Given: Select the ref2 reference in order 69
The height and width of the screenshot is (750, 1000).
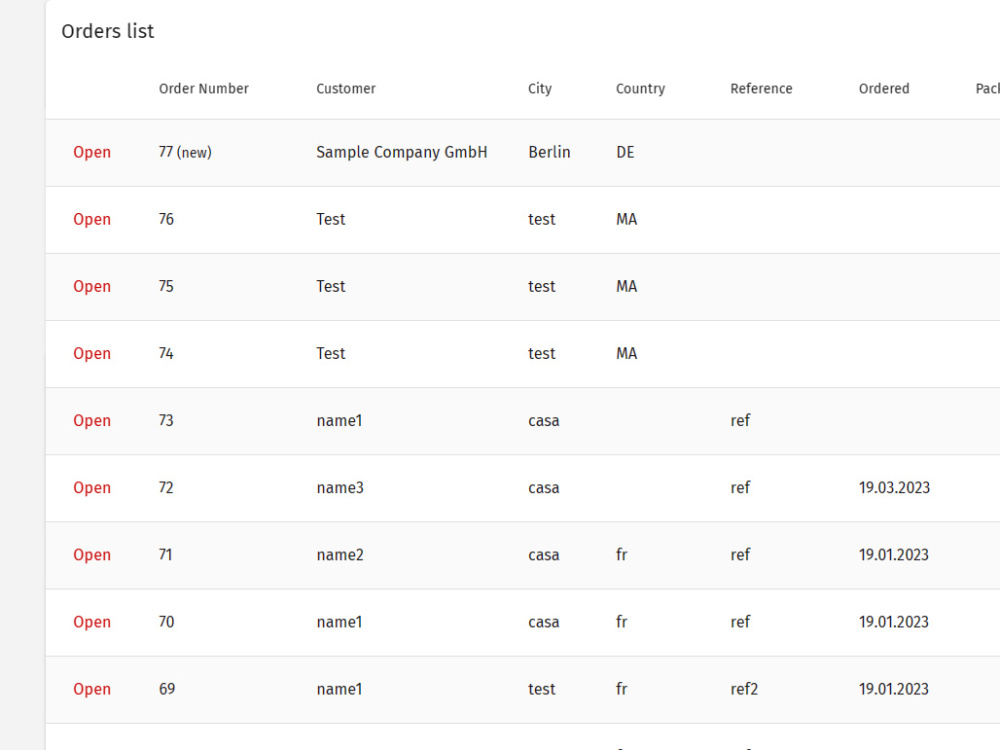Looking at the screenshot, I should (744, 689).
